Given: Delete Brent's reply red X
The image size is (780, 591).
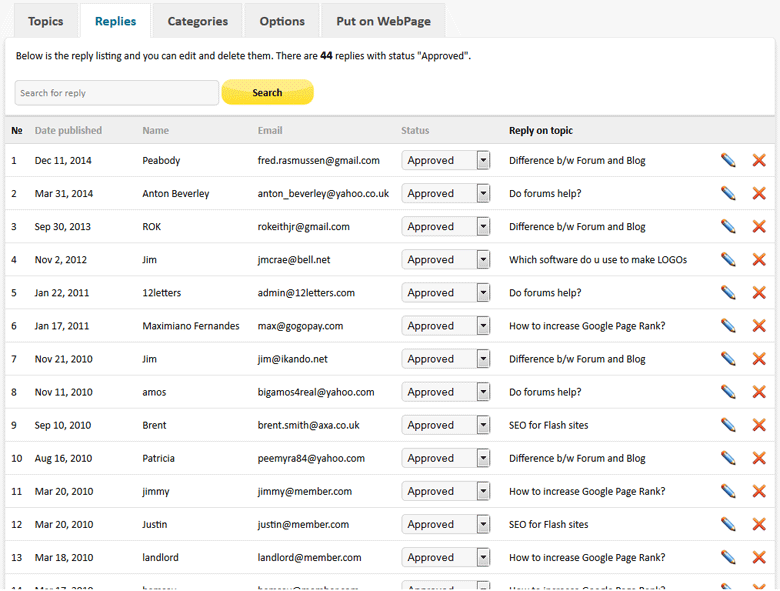Looking at the screenshot, I should (x=759, y=425).
